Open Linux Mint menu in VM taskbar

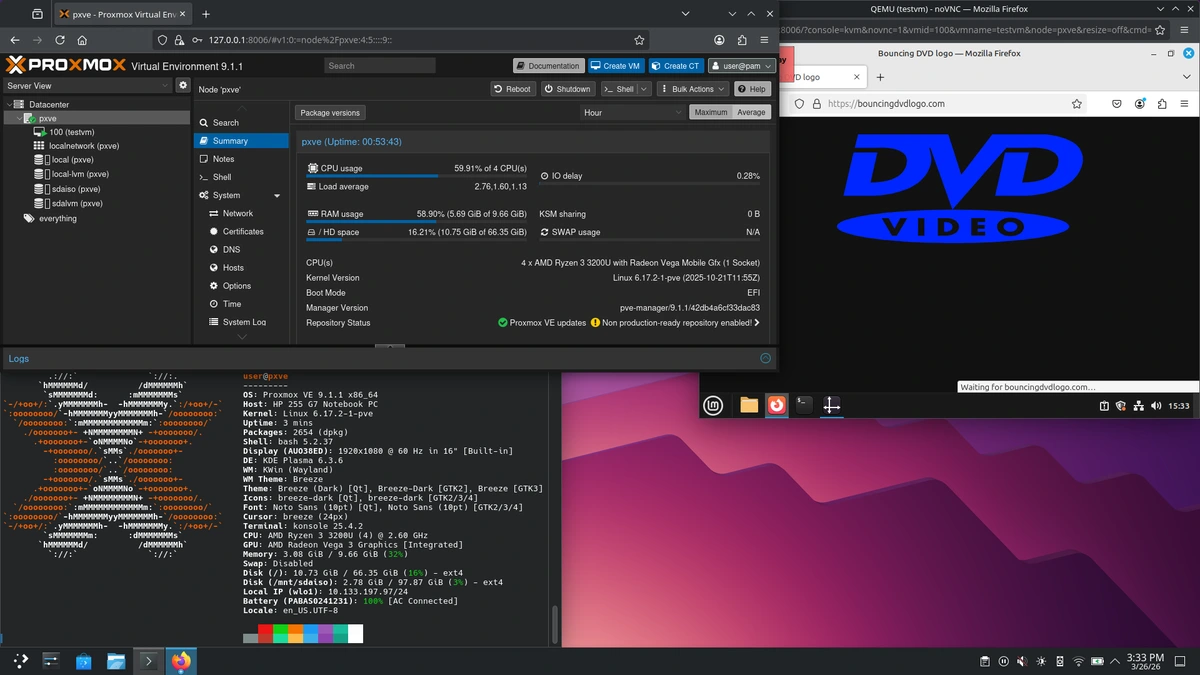(713, 405)
